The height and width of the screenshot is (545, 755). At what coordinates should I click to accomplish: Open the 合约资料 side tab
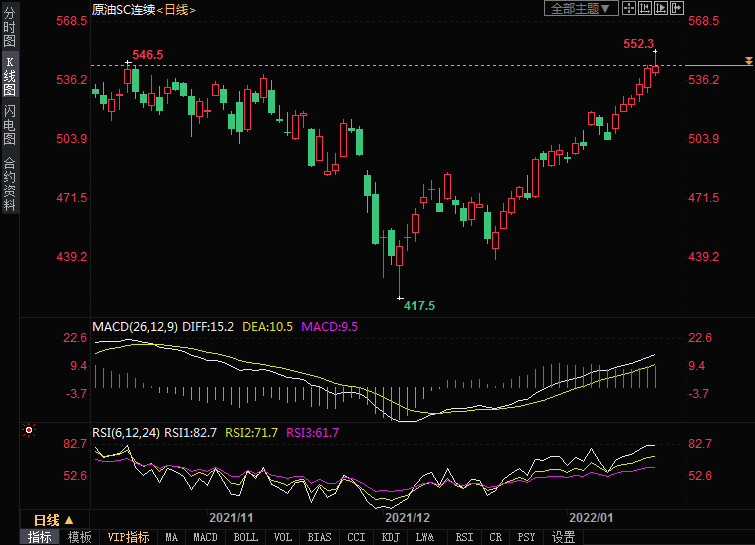pos(9,183)
